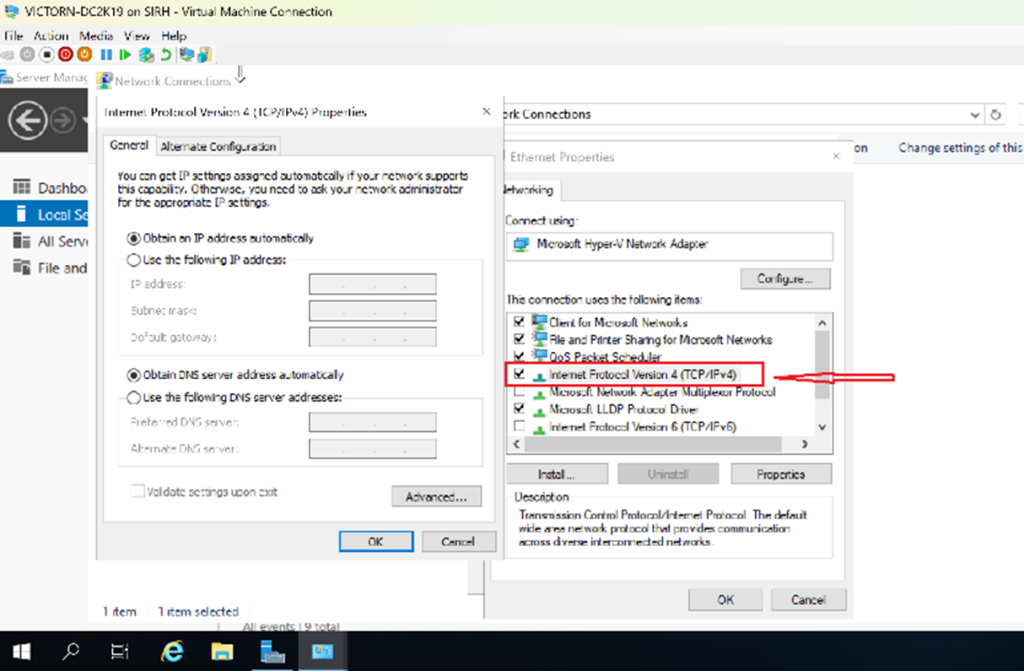Open the Action menu

click(51, 36)
